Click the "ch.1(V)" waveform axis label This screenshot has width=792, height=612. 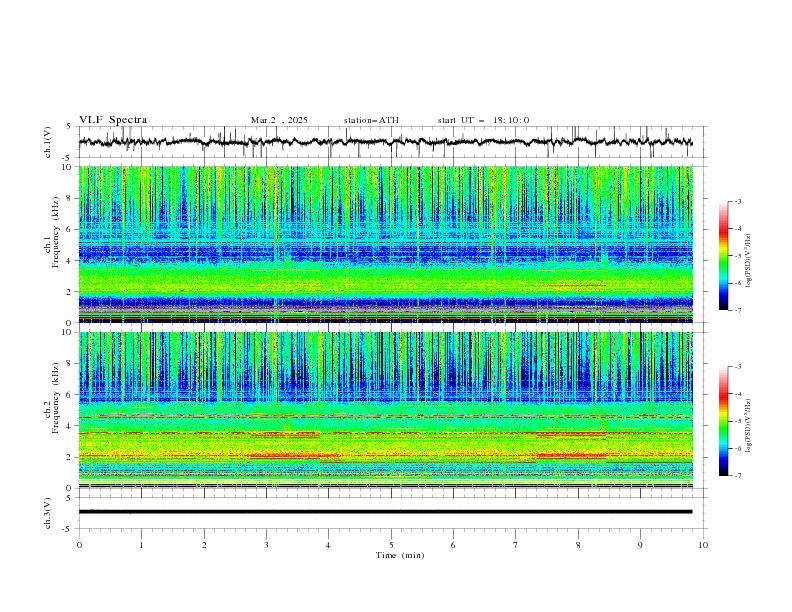[x=48, y=142]
